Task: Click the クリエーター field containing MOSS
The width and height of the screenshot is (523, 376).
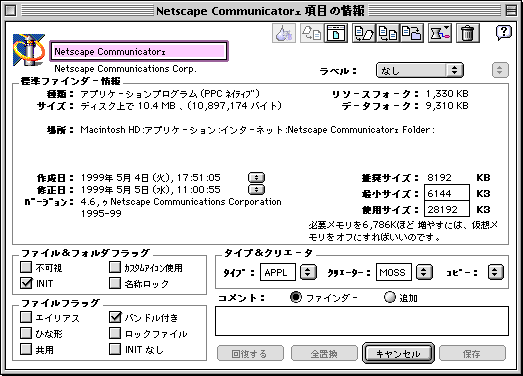Action: pos(394,272)
